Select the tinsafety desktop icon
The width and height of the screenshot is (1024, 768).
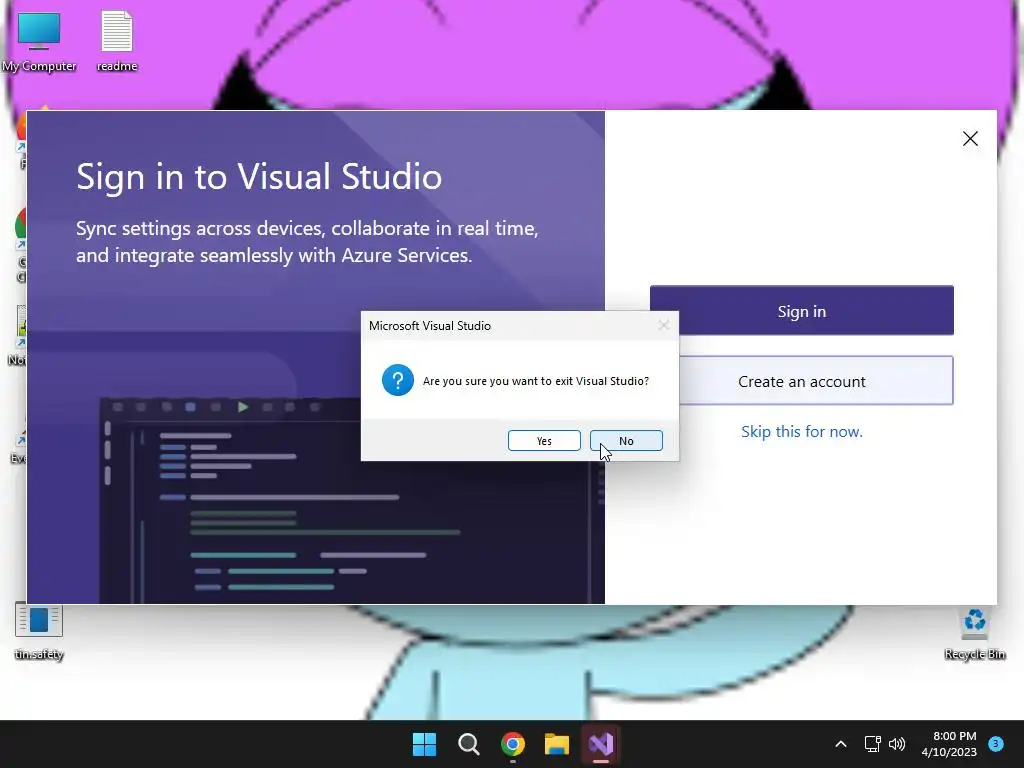pyautogui.click(x=39, y=632)
